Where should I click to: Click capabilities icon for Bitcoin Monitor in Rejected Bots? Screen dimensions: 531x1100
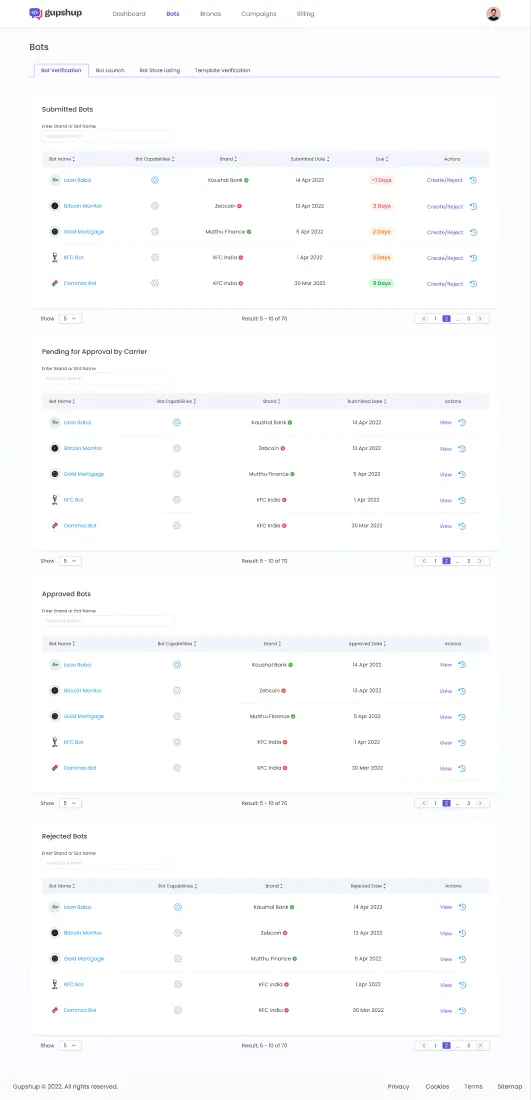177,933
